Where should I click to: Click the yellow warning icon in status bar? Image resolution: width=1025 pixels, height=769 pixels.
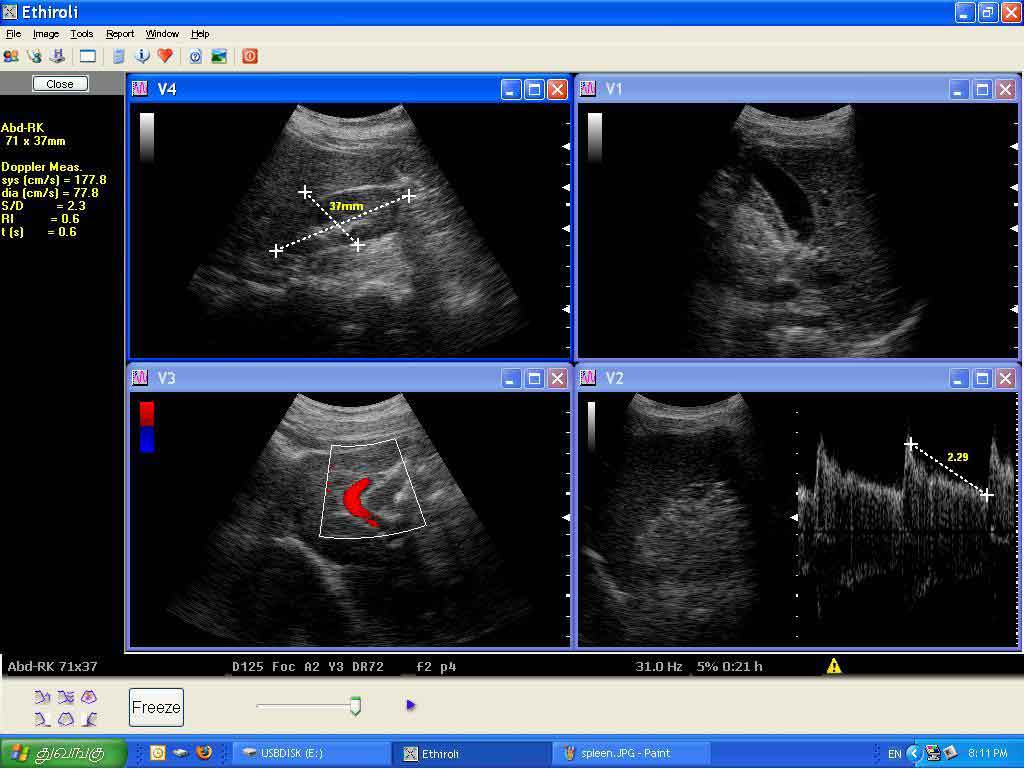pos(834,666)
